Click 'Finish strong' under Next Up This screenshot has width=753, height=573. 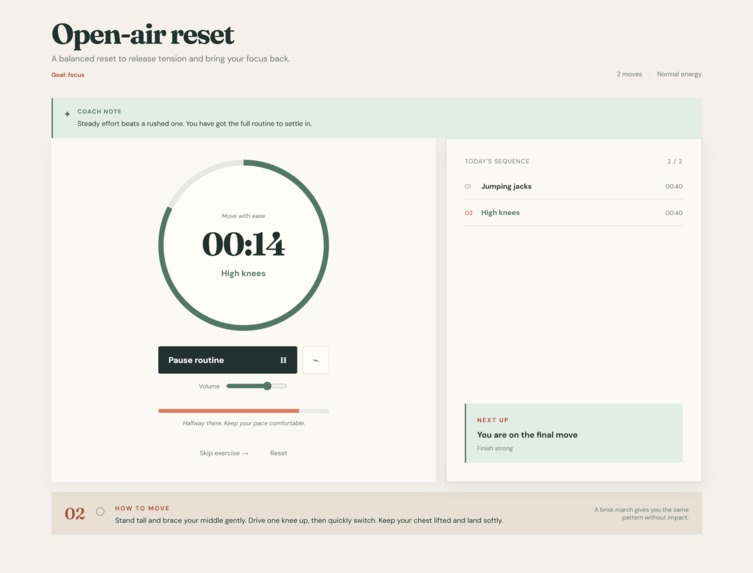[x=495, y=448]
